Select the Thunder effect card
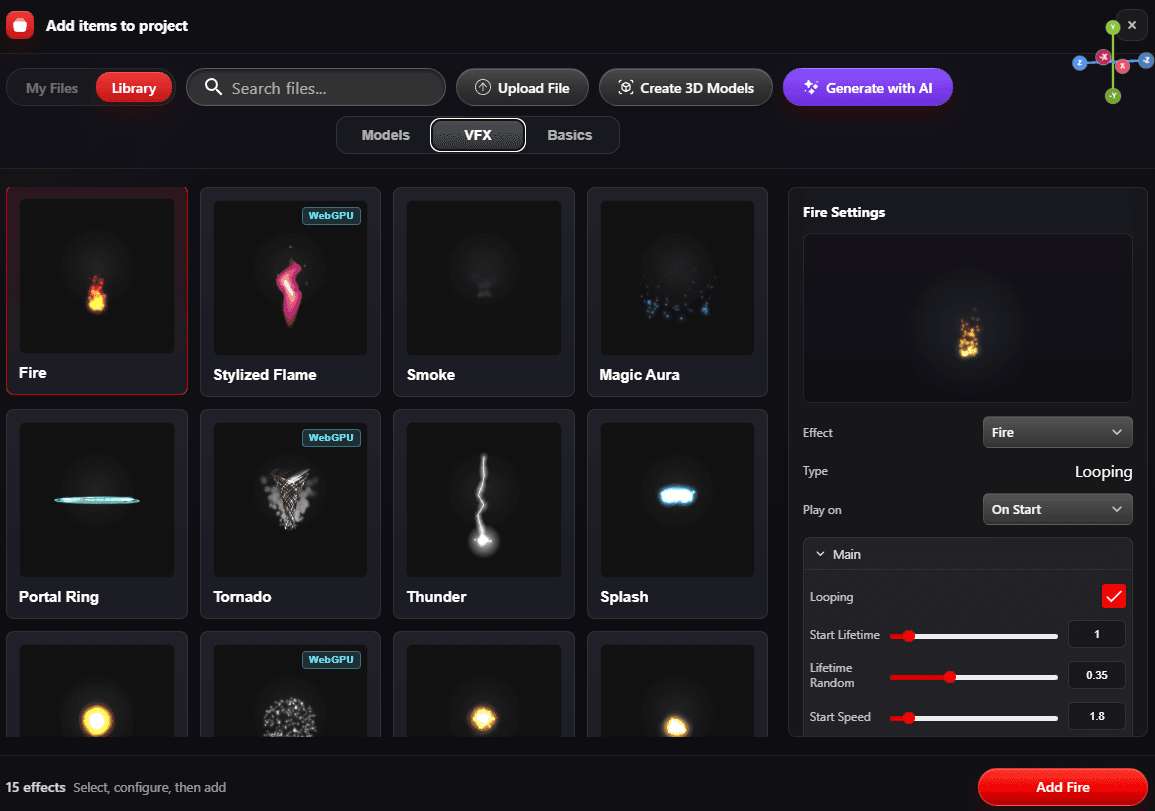 click(x=484, y=514)
